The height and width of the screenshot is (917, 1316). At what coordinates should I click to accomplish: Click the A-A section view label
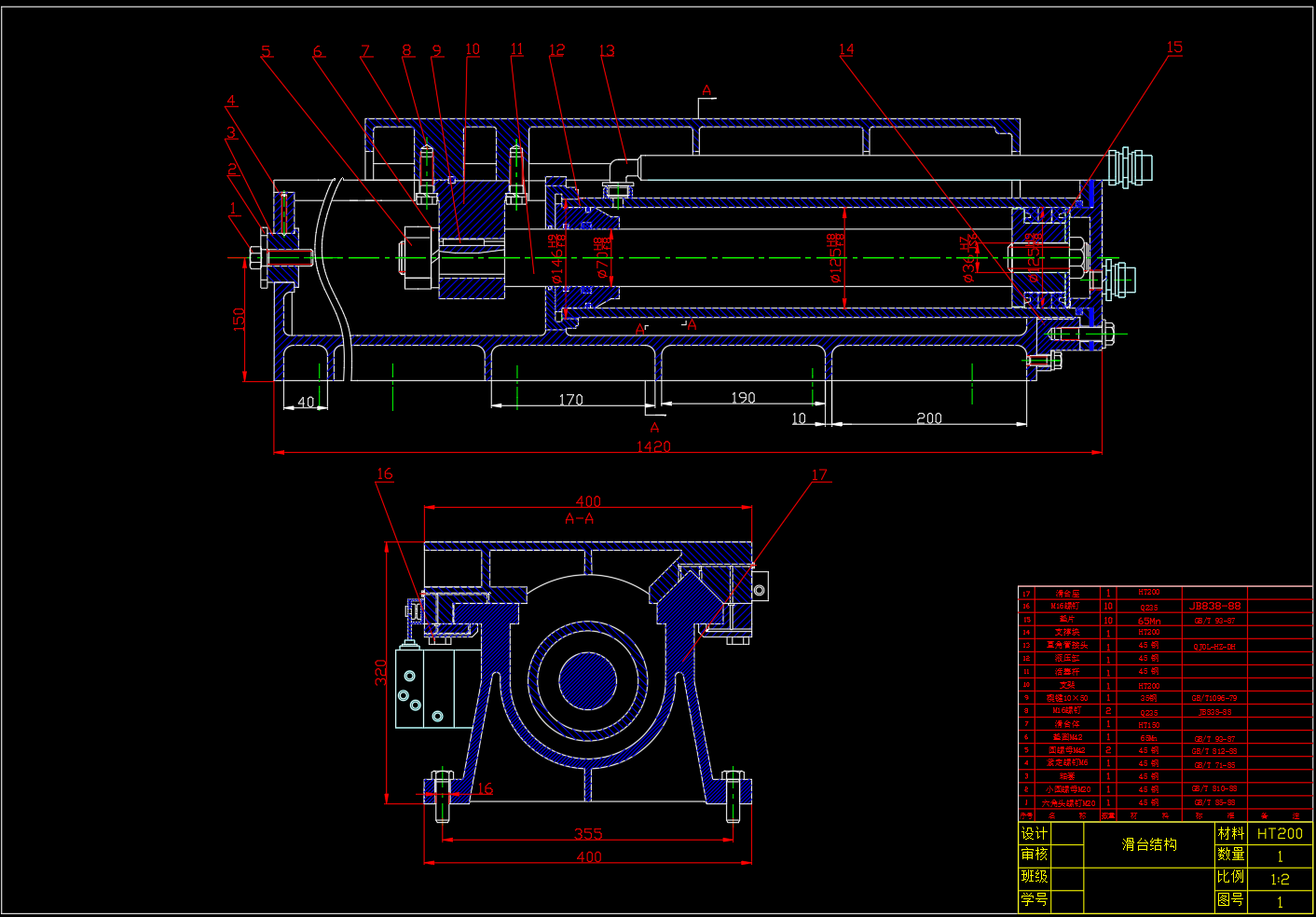pyautogui.click(x=579, y=518)
